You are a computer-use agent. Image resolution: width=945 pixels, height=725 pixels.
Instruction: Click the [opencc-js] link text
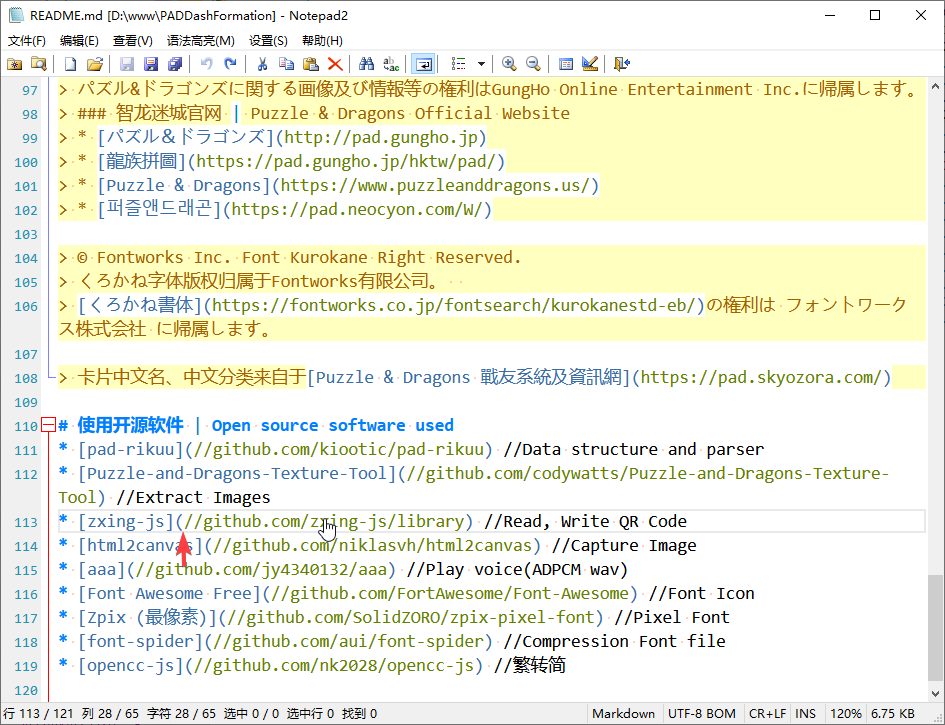[130, 666]
